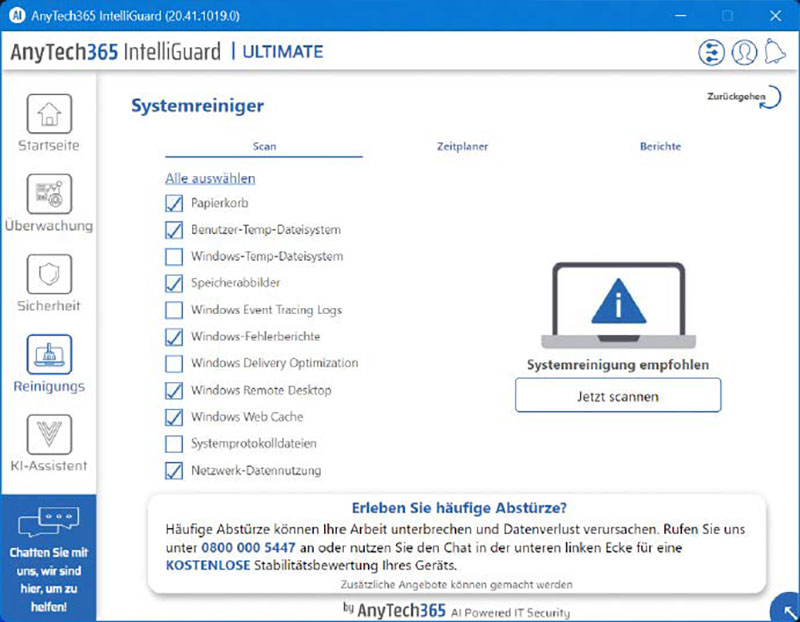Image resolution: width=800 pixels, height=622 pixels.
Task: Click 'Chatten Sie mit uns' chat panel text
Action: pyautogui.click(x=48, y=579)
